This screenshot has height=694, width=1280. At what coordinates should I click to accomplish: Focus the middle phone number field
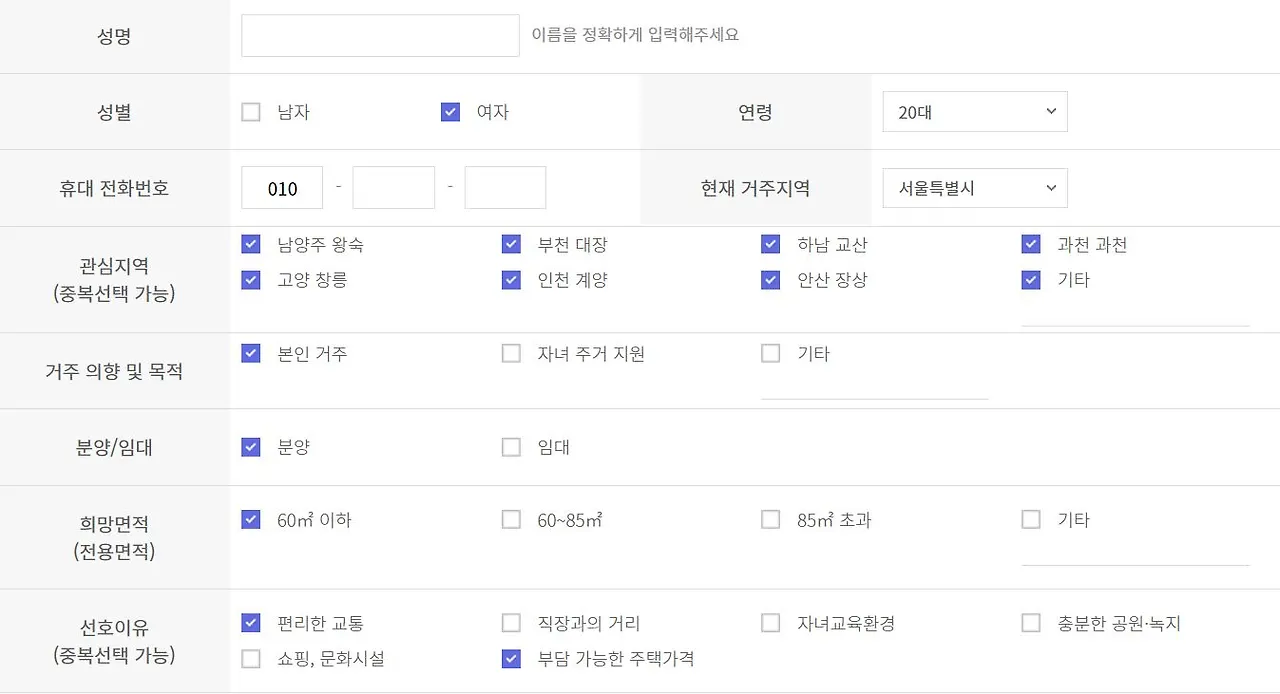(x=394, y=188)
